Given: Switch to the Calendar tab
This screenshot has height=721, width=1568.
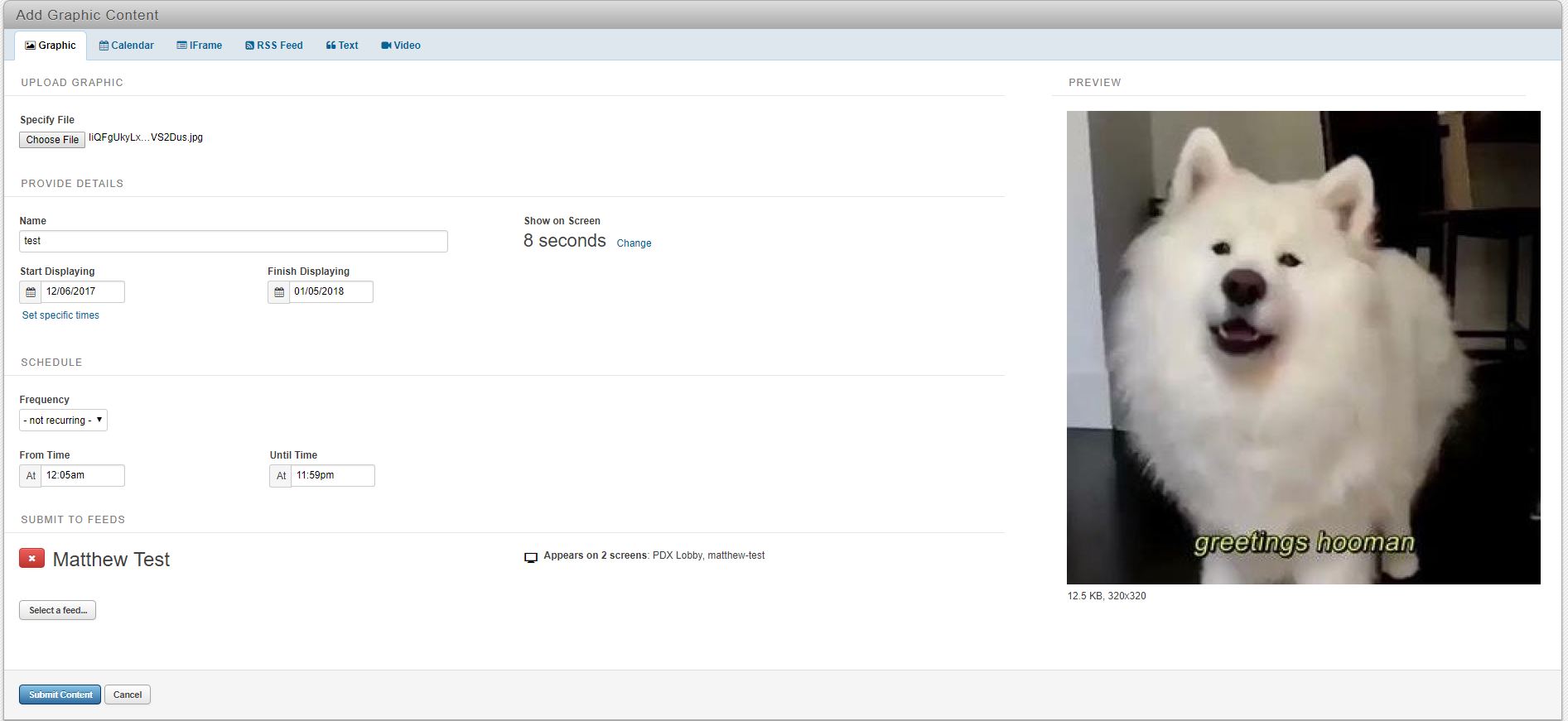Looking at the screenshot, I should pyautogui.click(x=127, y=46).
